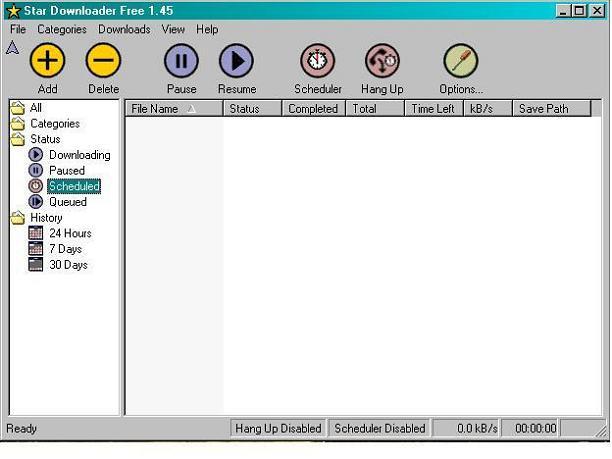Screen dimensions: 612x459
Task: Click the Categories folder icon
Action: [18, 123]
